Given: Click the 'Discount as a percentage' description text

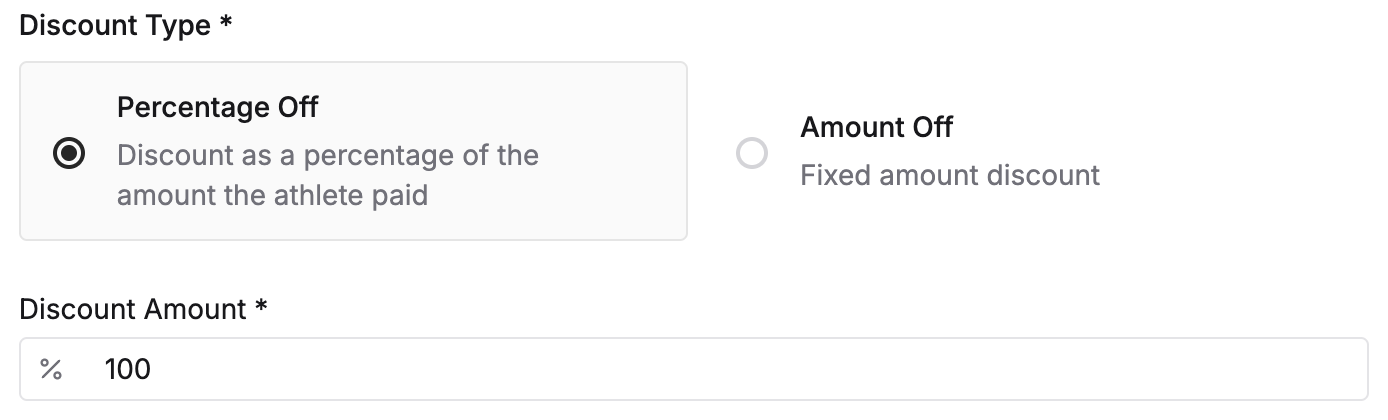Looking at the screenshot, I should pyautogui.click(x=327, y=156).
